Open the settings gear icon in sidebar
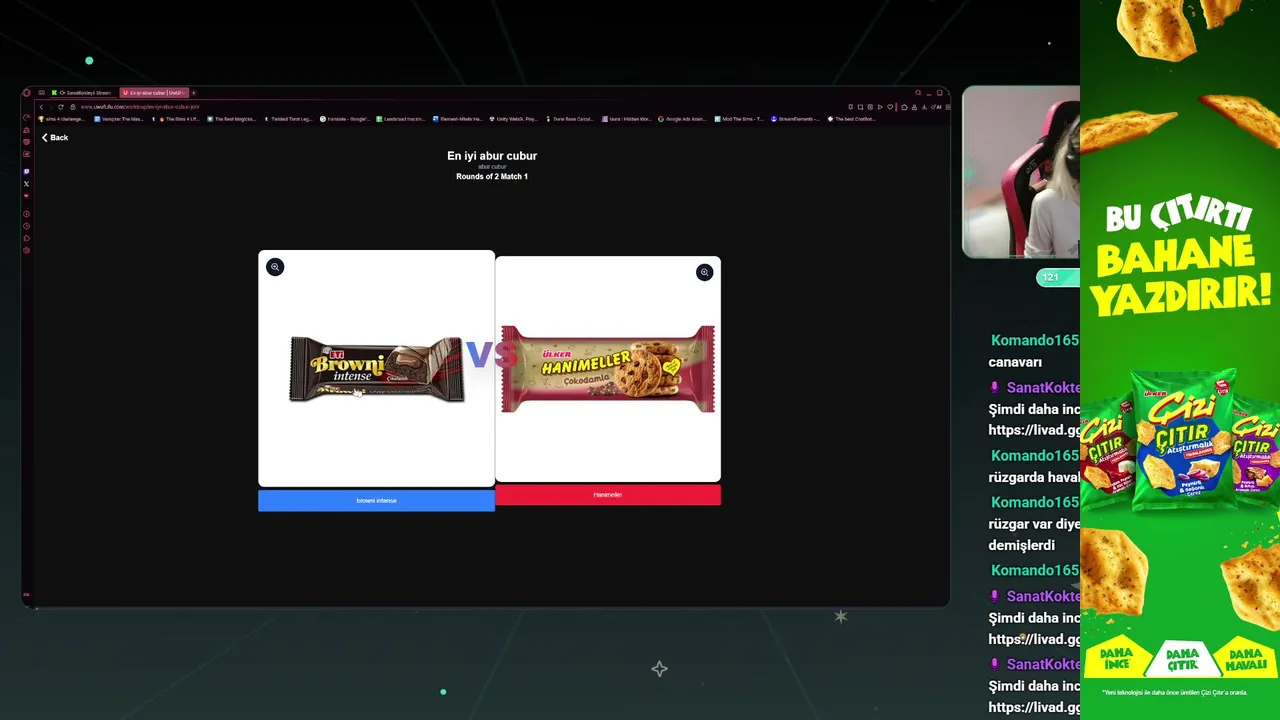The image size is (1280, 720). 26,250
